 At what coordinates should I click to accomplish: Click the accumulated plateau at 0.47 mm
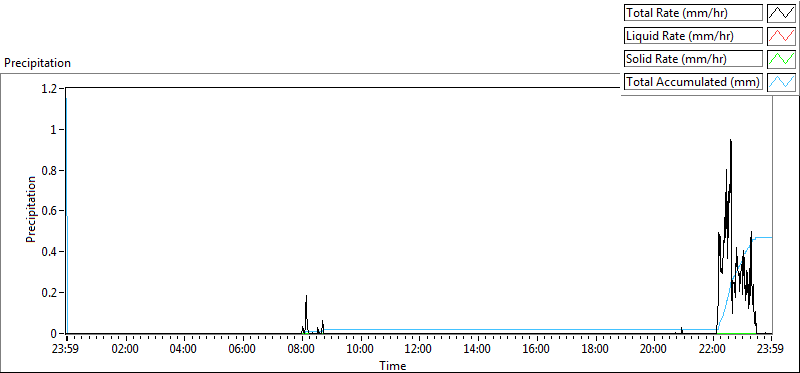(764, 237)
